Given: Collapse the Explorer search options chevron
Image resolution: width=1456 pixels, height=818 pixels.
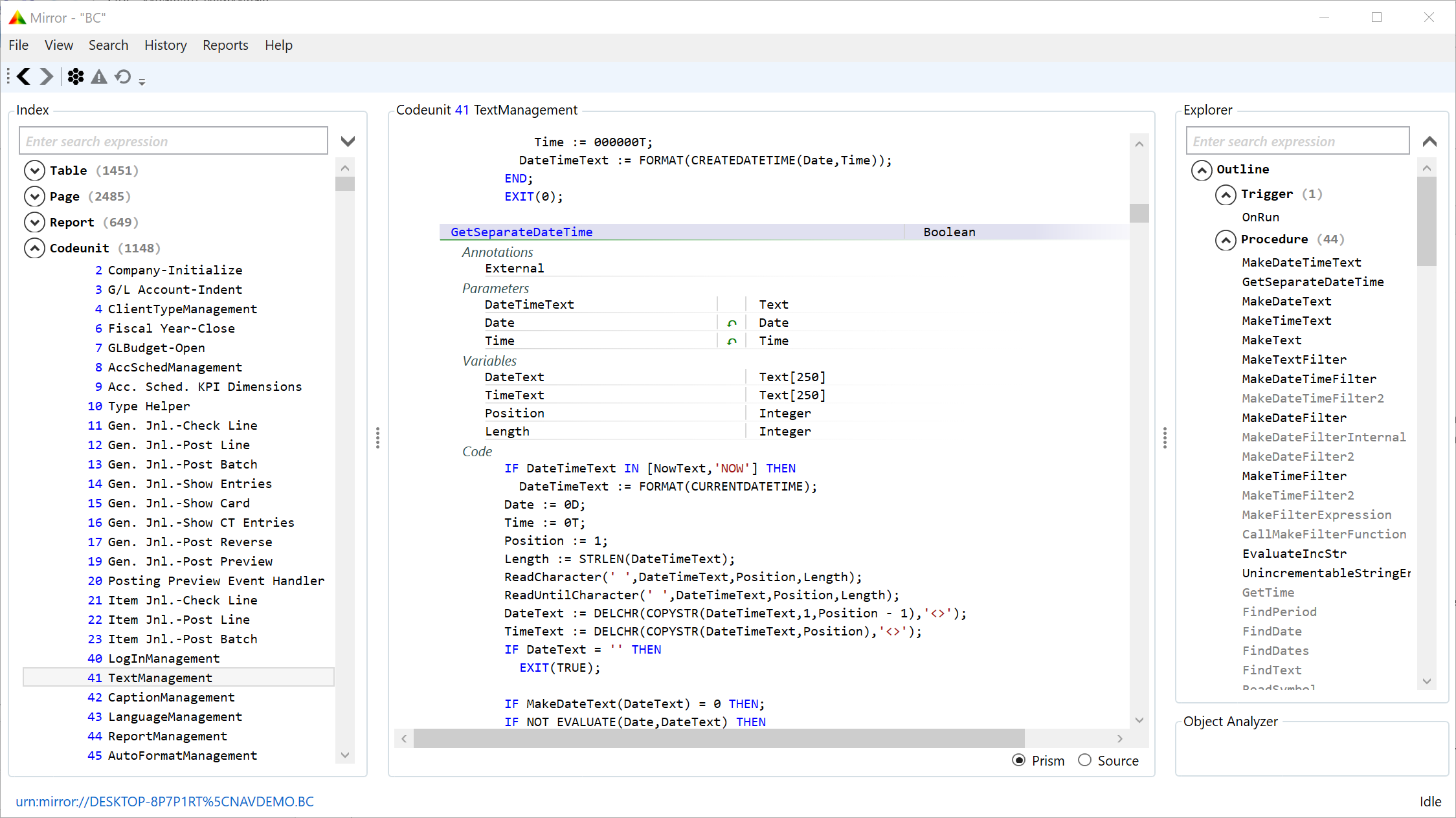Looking at the screenshot, I should tap(1429, 141).
